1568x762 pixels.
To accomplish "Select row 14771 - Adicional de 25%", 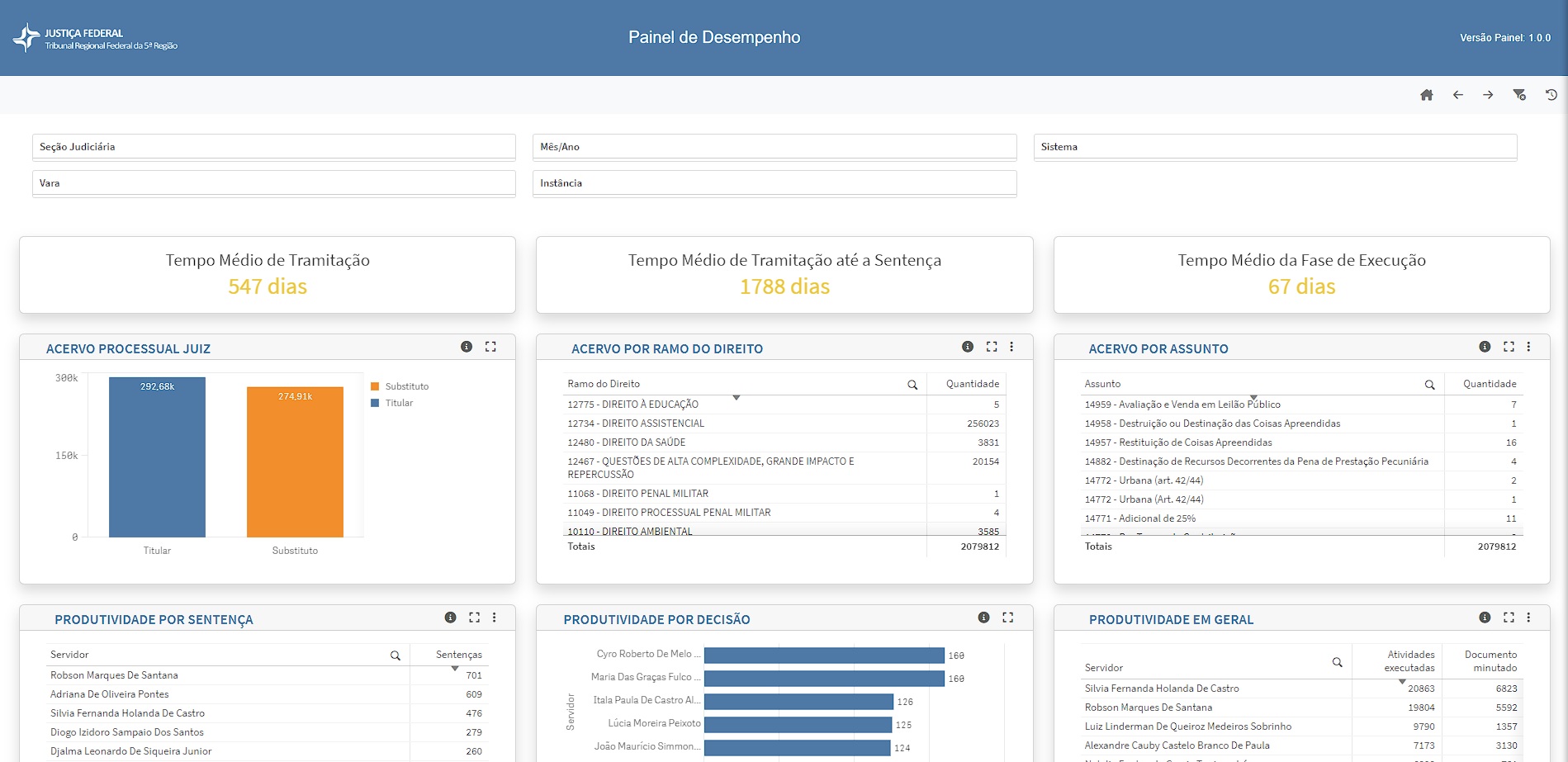I will (x=1301, y=518).
